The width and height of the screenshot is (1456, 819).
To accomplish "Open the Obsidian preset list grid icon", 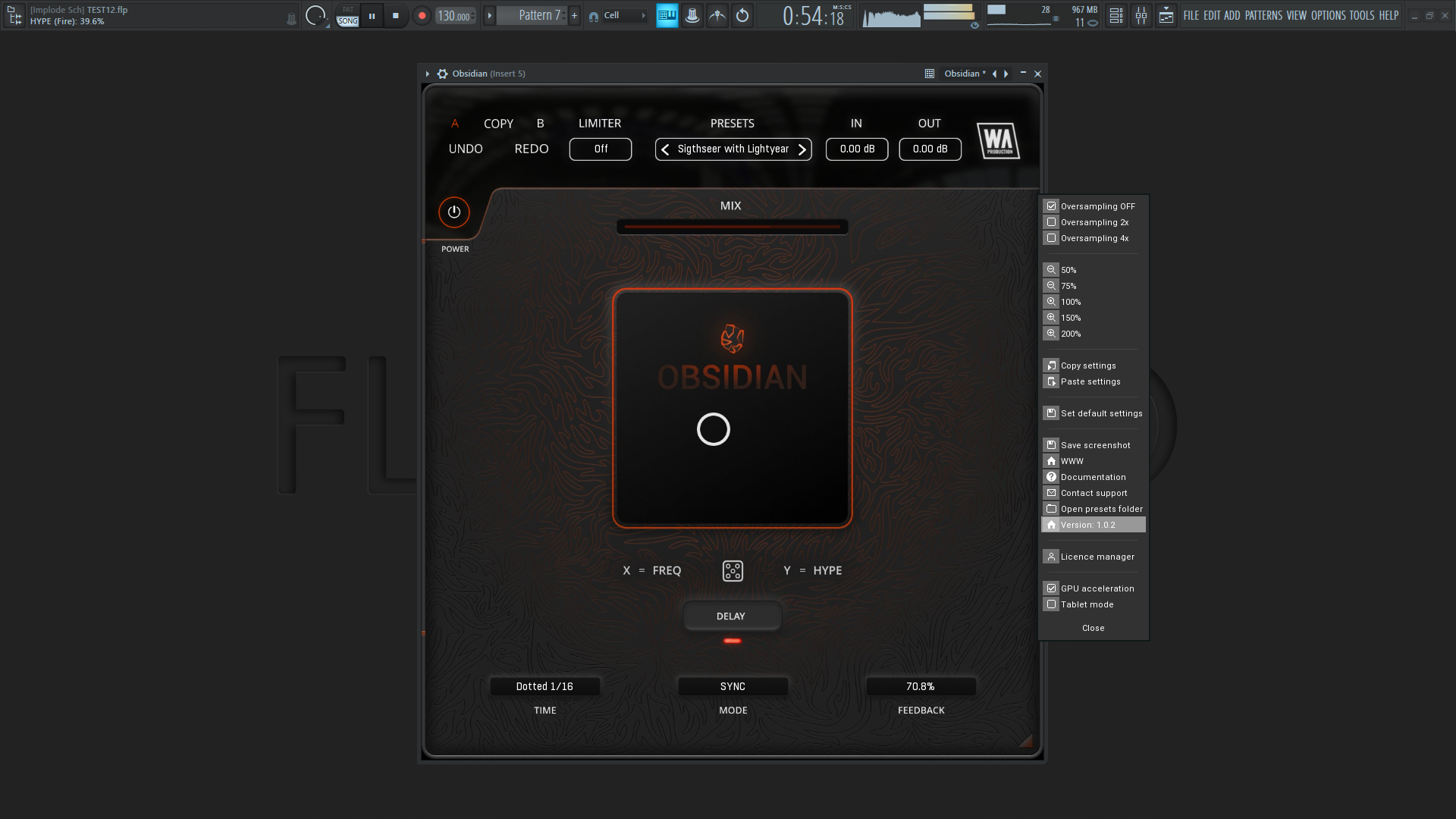I will 930,74.
